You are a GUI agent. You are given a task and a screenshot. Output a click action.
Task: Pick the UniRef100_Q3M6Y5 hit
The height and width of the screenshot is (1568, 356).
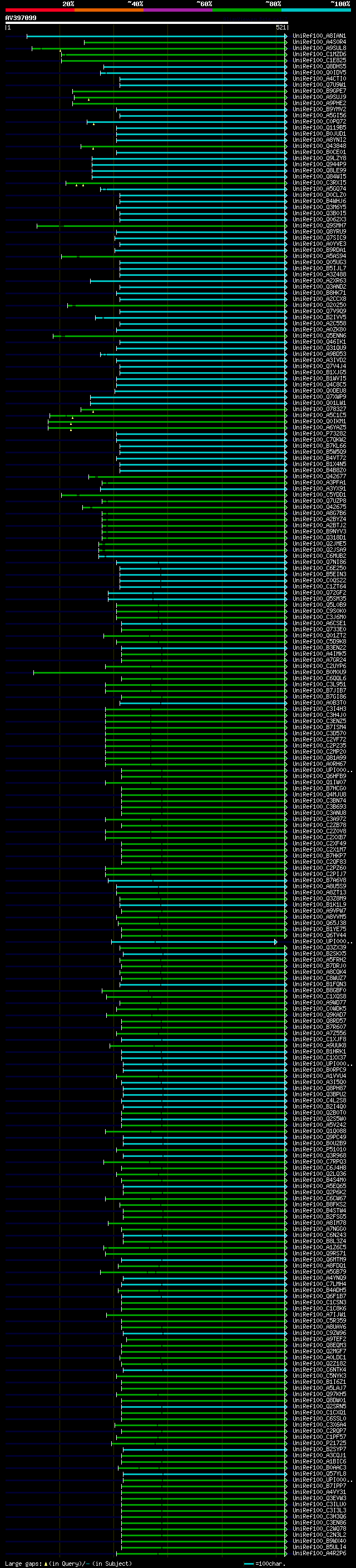319,207
